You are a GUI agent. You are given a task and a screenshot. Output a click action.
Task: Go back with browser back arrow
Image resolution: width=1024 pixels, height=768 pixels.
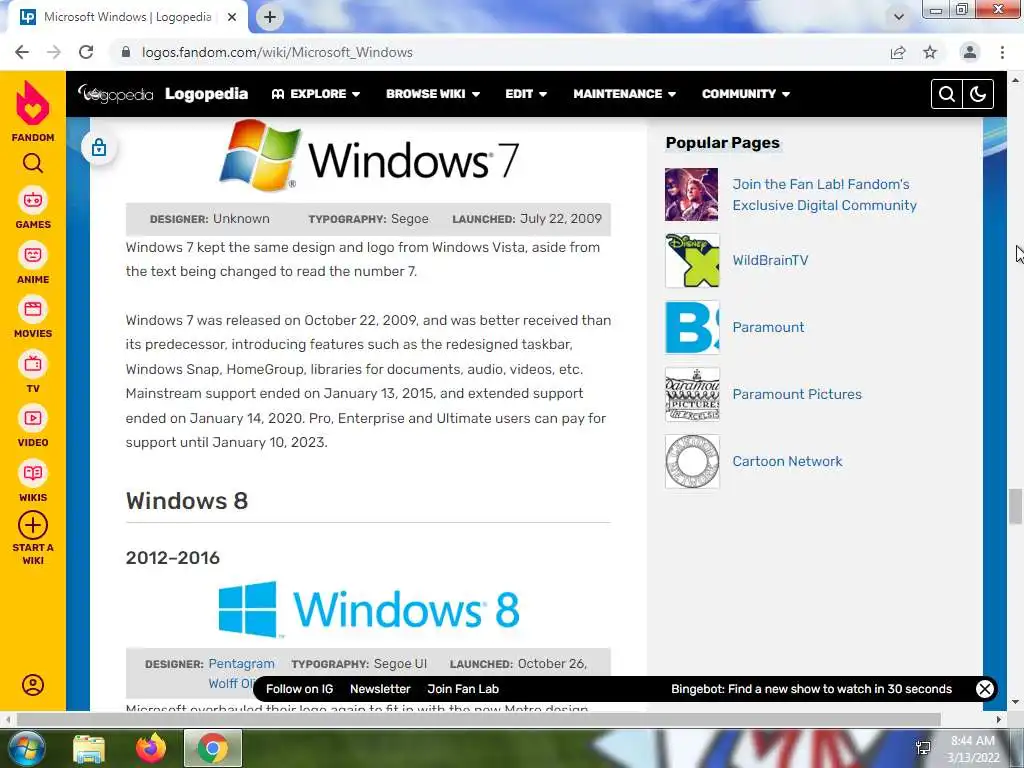(22, 52)
